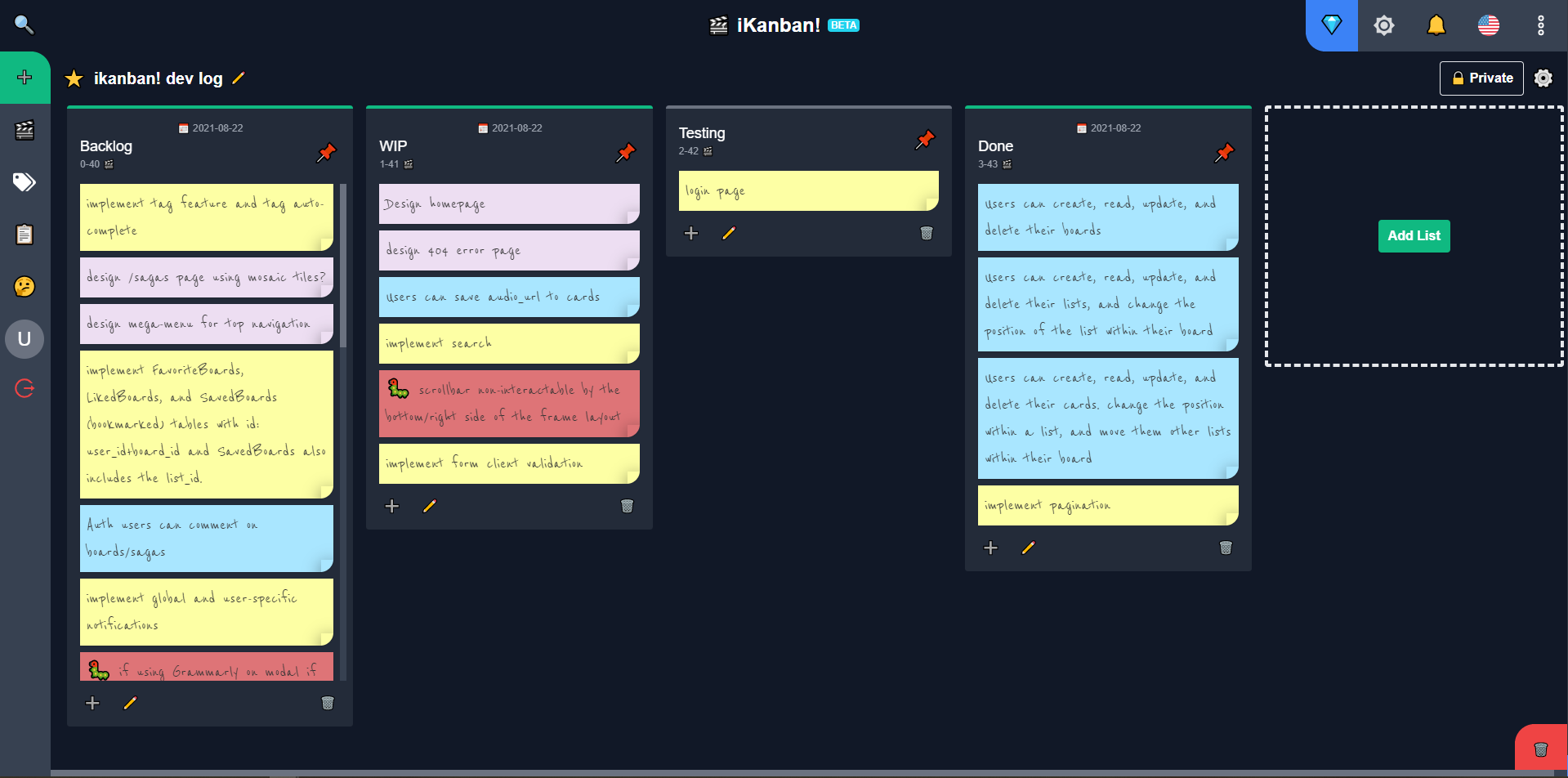Viewport: 1568px width, 778px height.
Task: Open the 'Design homepage' card
Action: tap(509, 203)
